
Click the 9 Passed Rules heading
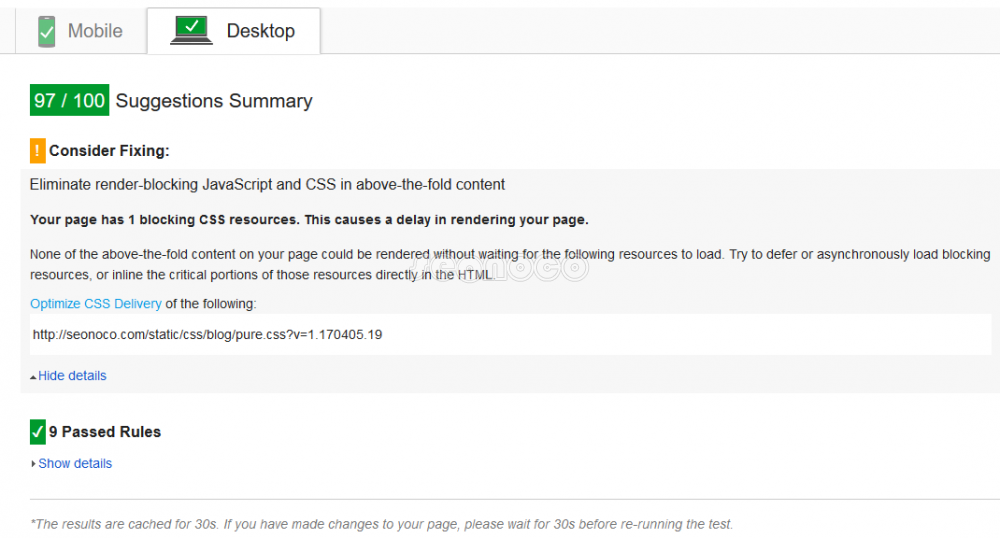[x=105, y=432]
